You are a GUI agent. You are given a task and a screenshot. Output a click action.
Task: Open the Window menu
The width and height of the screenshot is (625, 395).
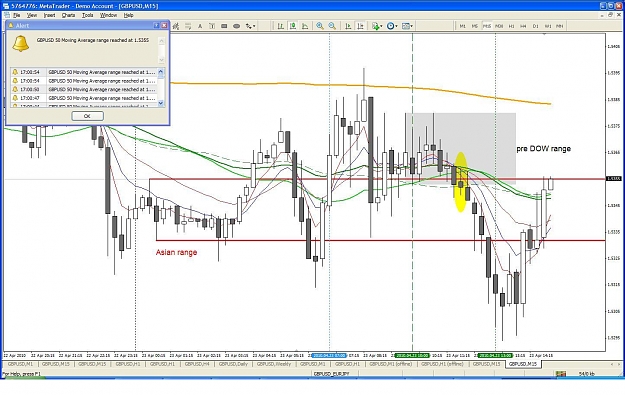coord(108,15)
